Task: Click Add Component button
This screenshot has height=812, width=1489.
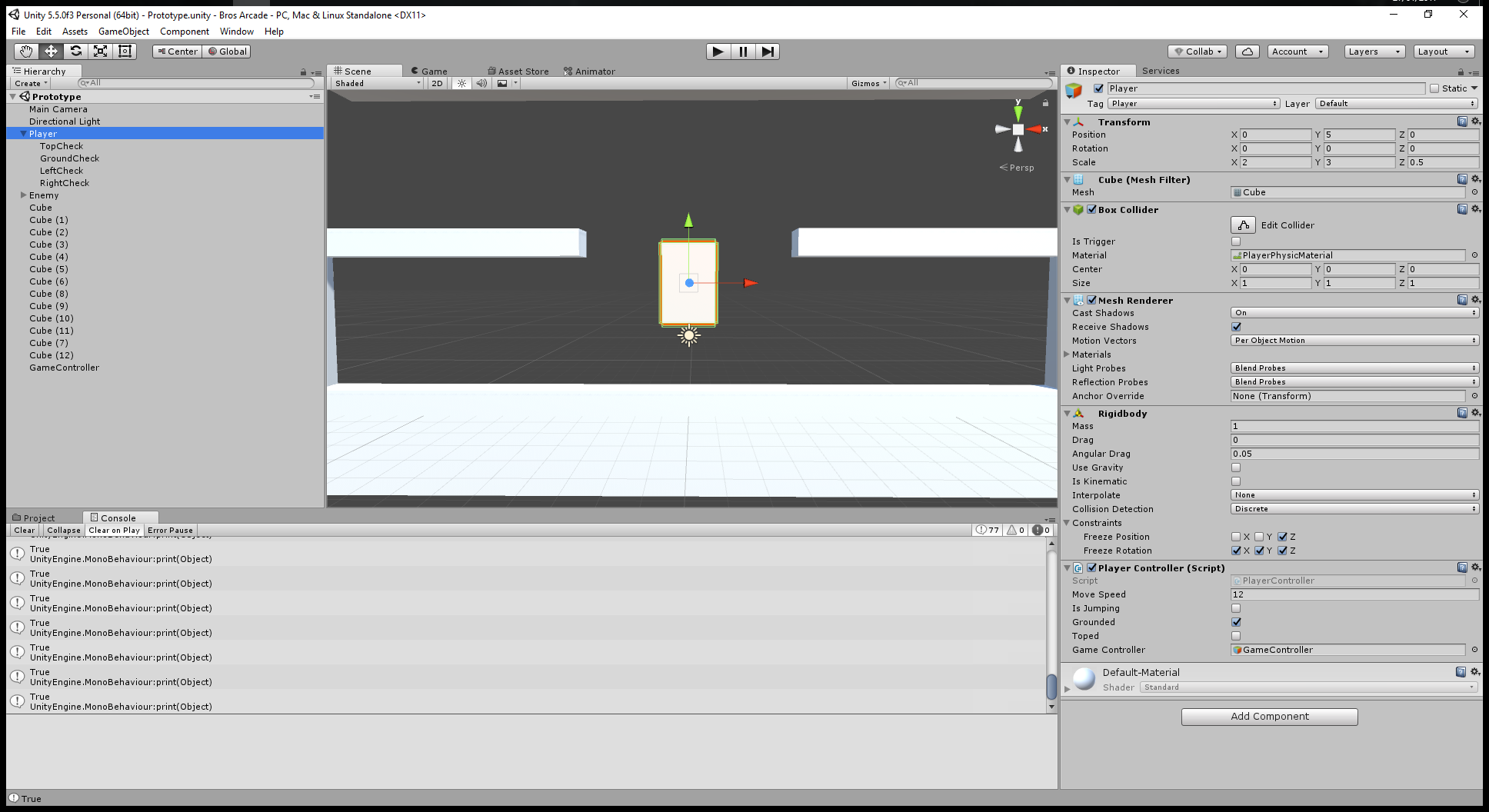Action: pos(1270,717)
